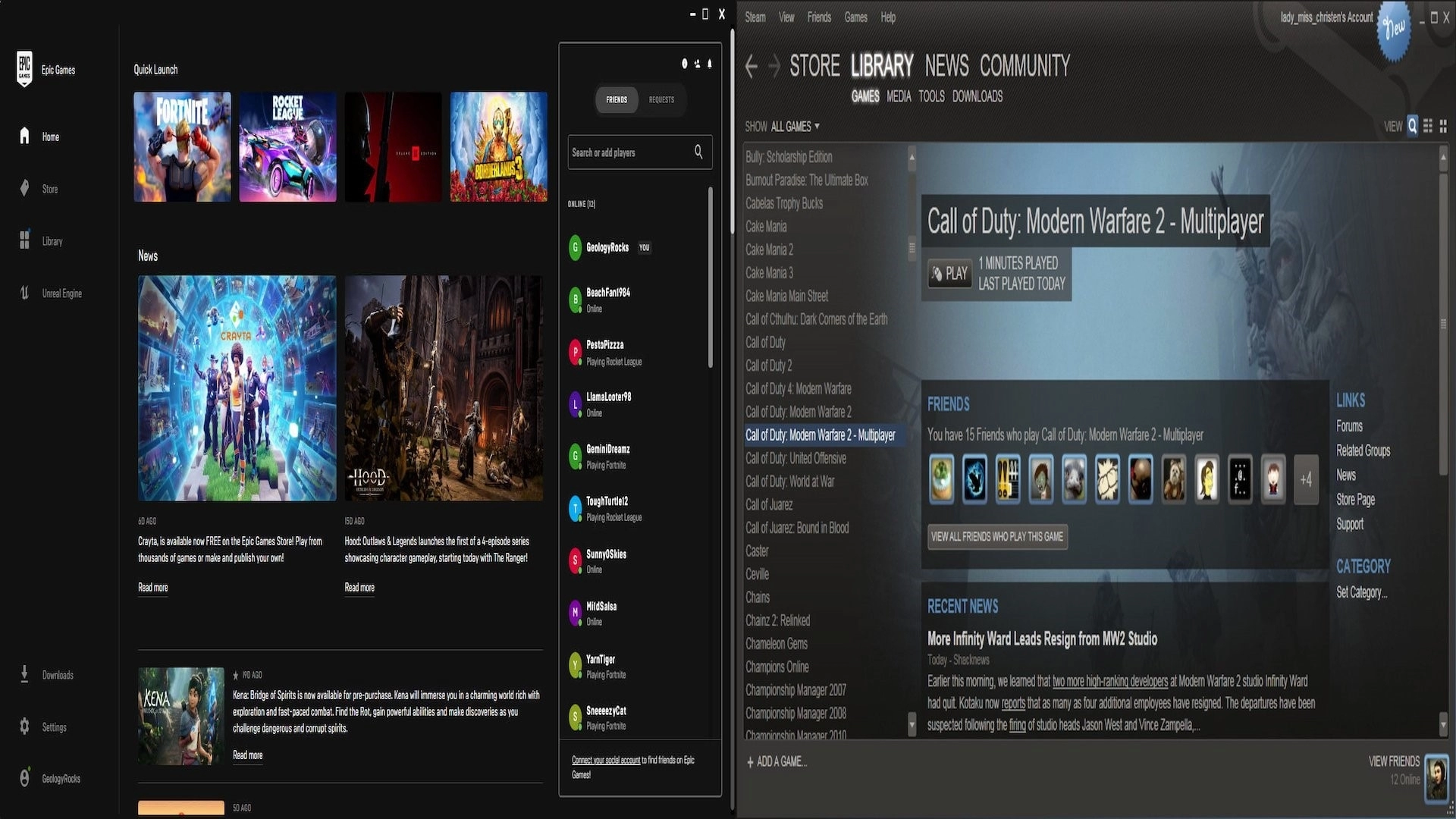Click the Epic Games Library sidebar icon
This screenshot has height=819, width=1456.
pos(23,240)
